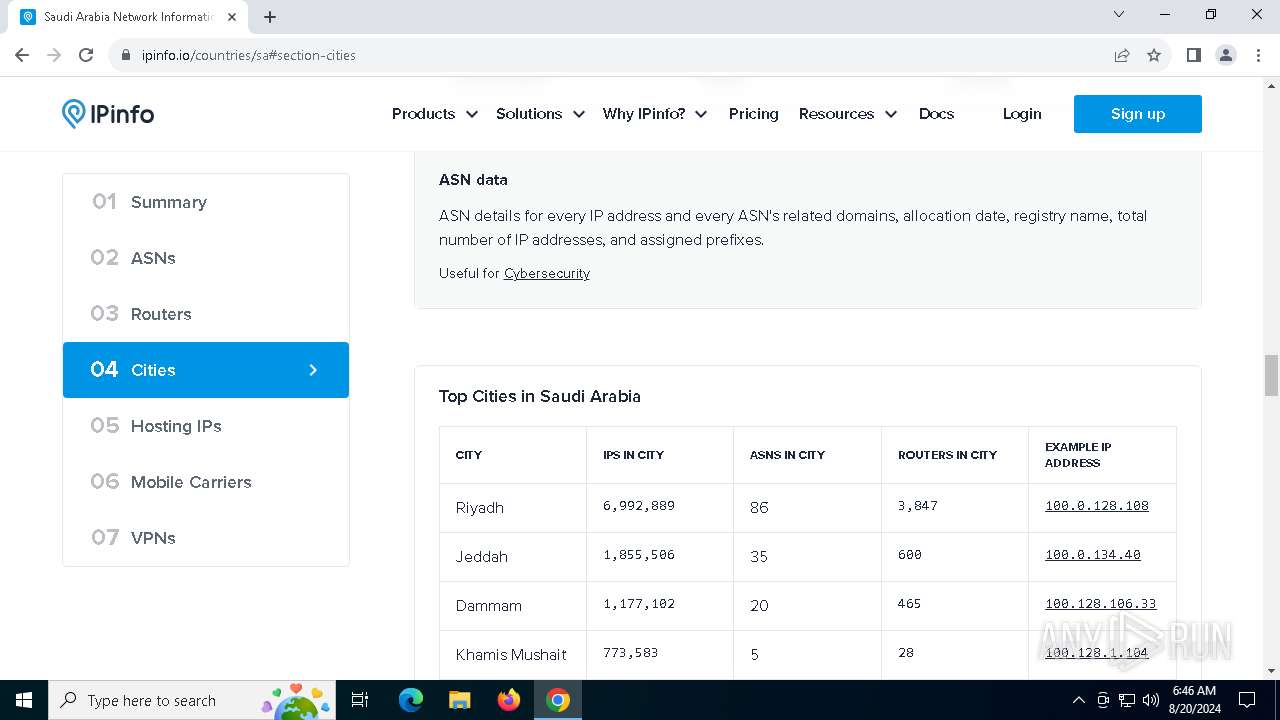Open Task View from the taskbar

tap(361, 700)
